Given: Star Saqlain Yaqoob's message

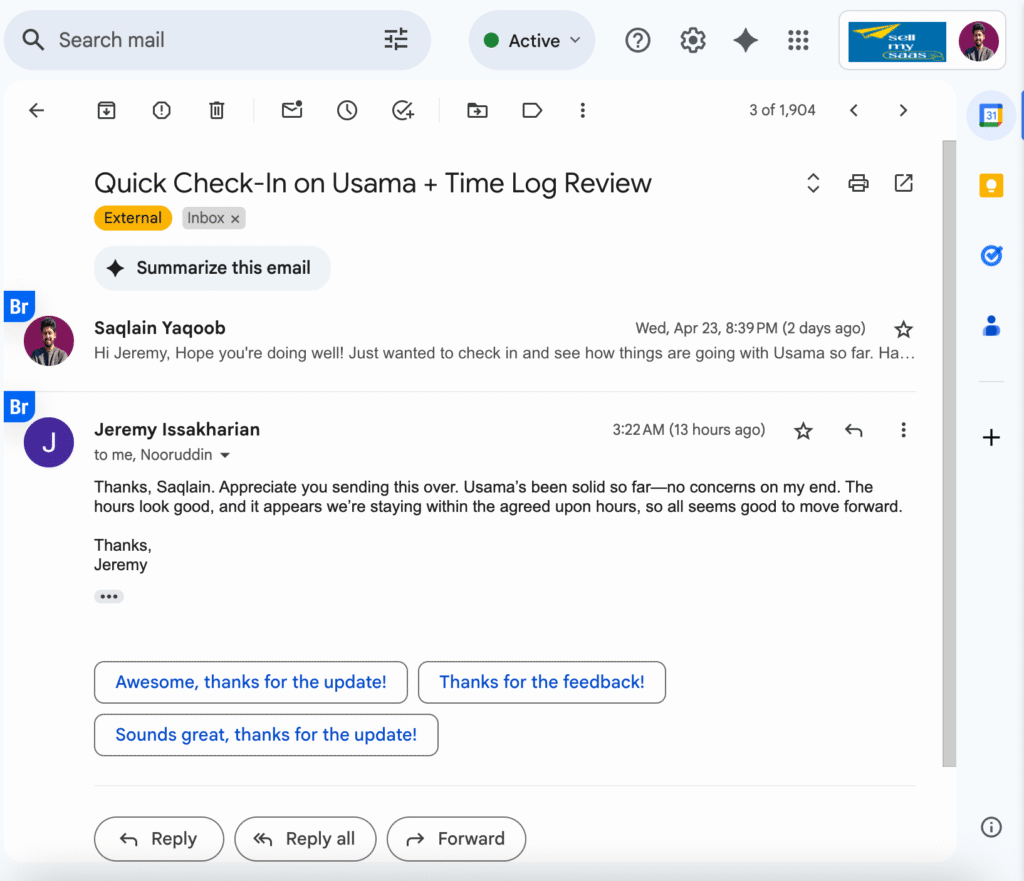Looking at the screenshot, I should tap(903, 329).
